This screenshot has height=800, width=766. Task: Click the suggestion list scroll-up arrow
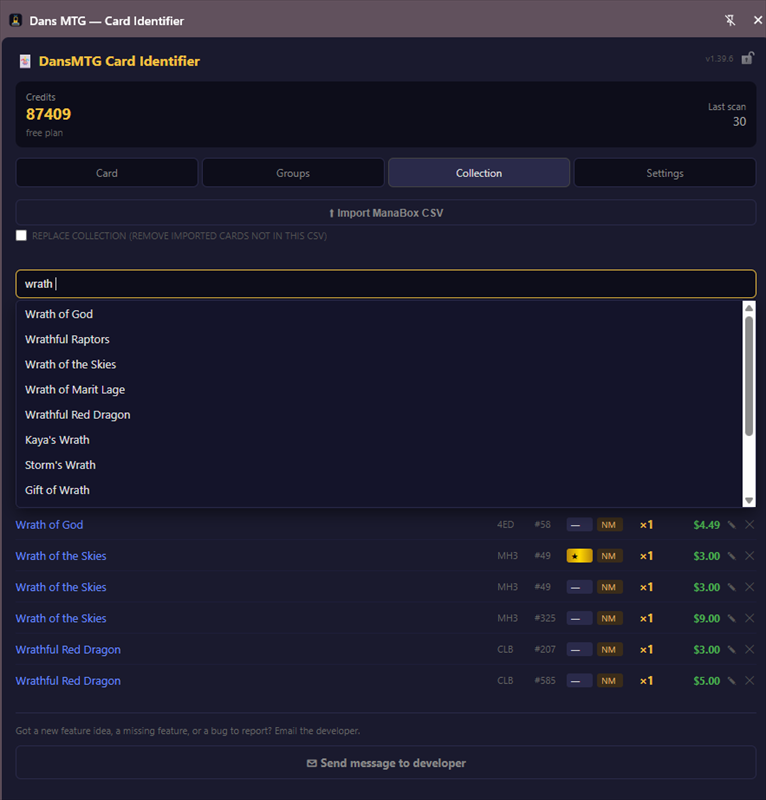[749, 308]
